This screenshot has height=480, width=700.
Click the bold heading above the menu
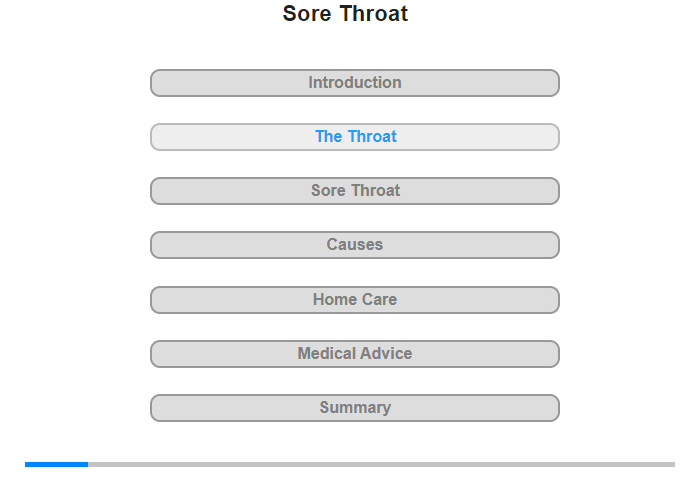(x=345, y=14)
